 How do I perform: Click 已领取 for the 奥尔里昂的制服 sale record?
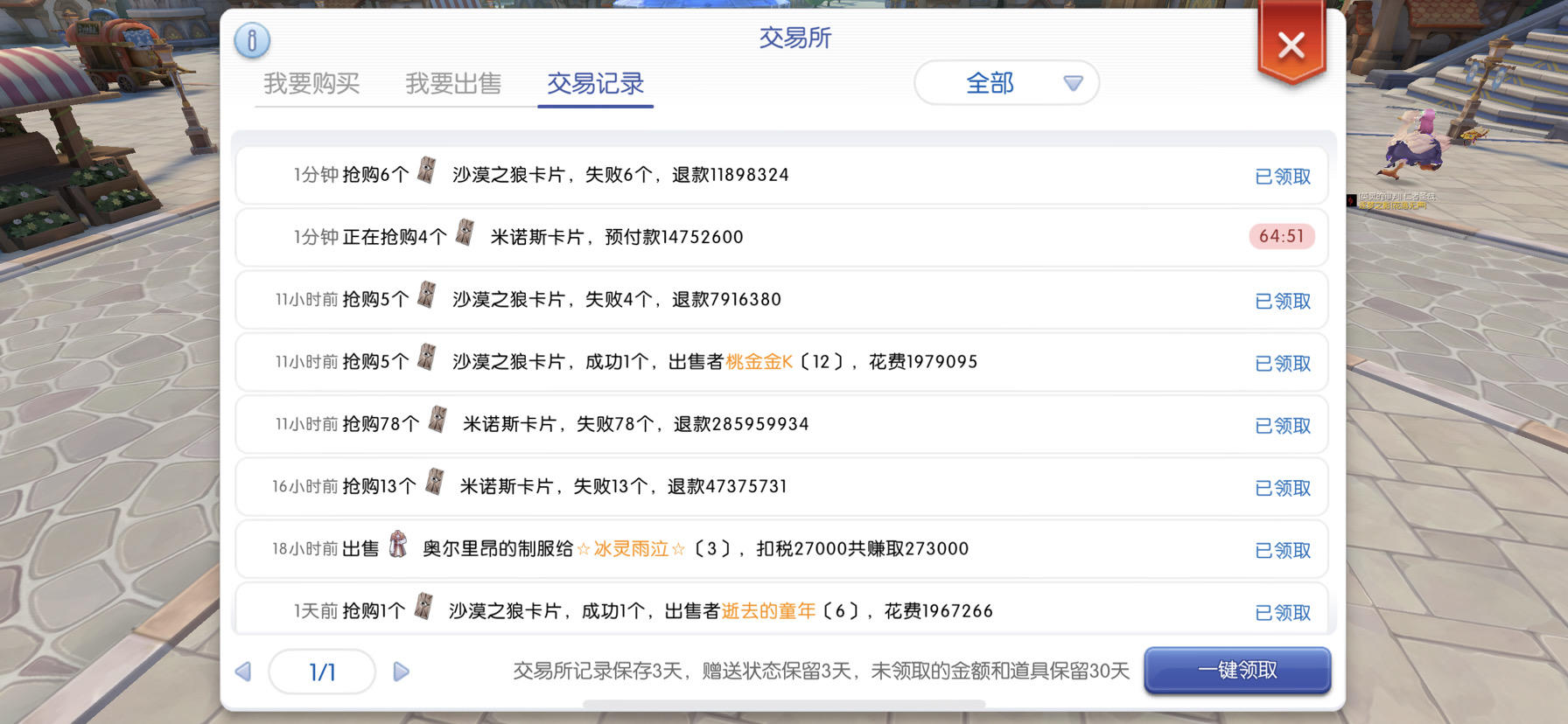pyautogui.click(x=1283, y=551)
